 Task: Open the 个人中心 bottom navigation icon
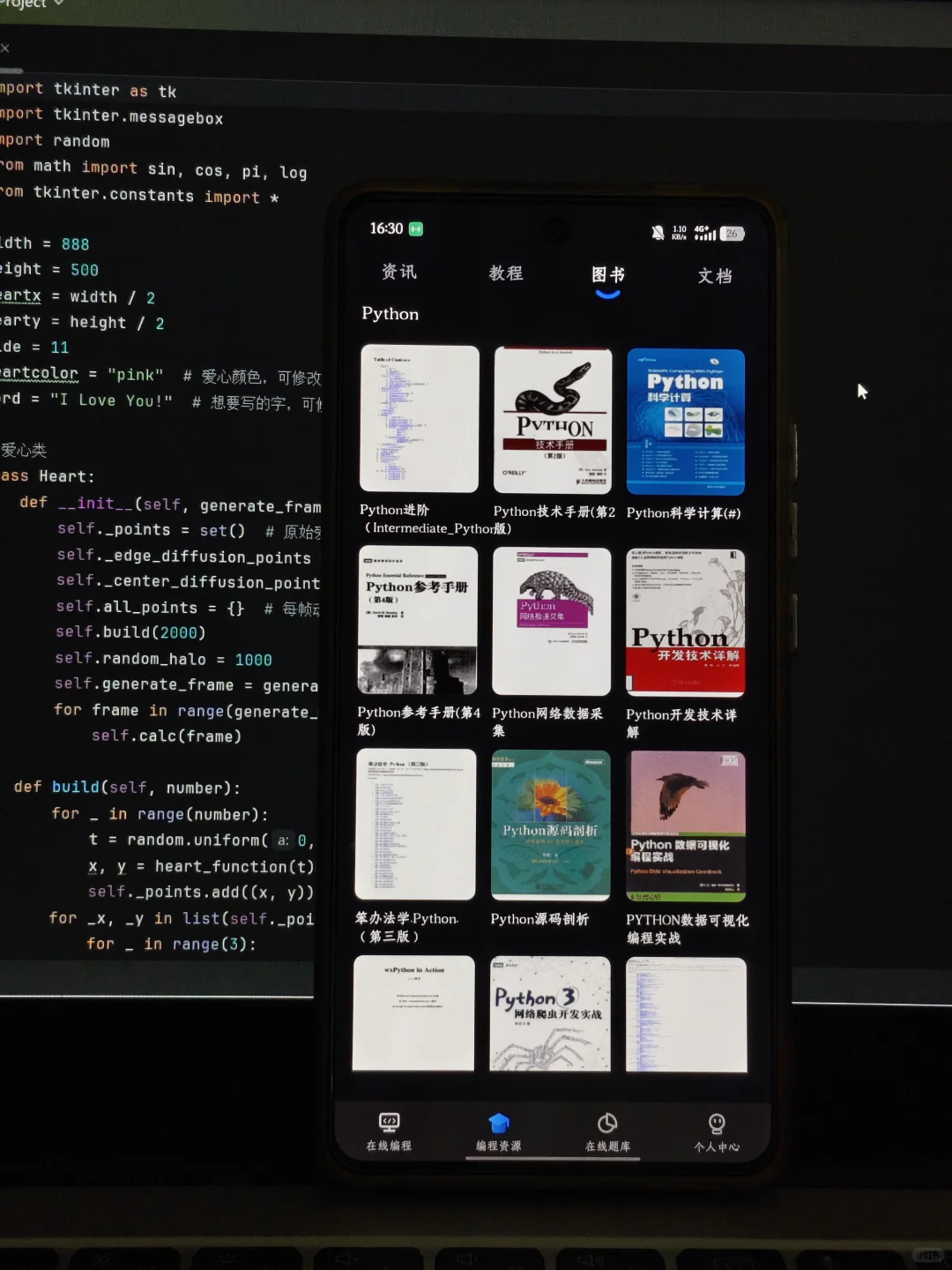pyautogui.click(x=717, y=1133)
